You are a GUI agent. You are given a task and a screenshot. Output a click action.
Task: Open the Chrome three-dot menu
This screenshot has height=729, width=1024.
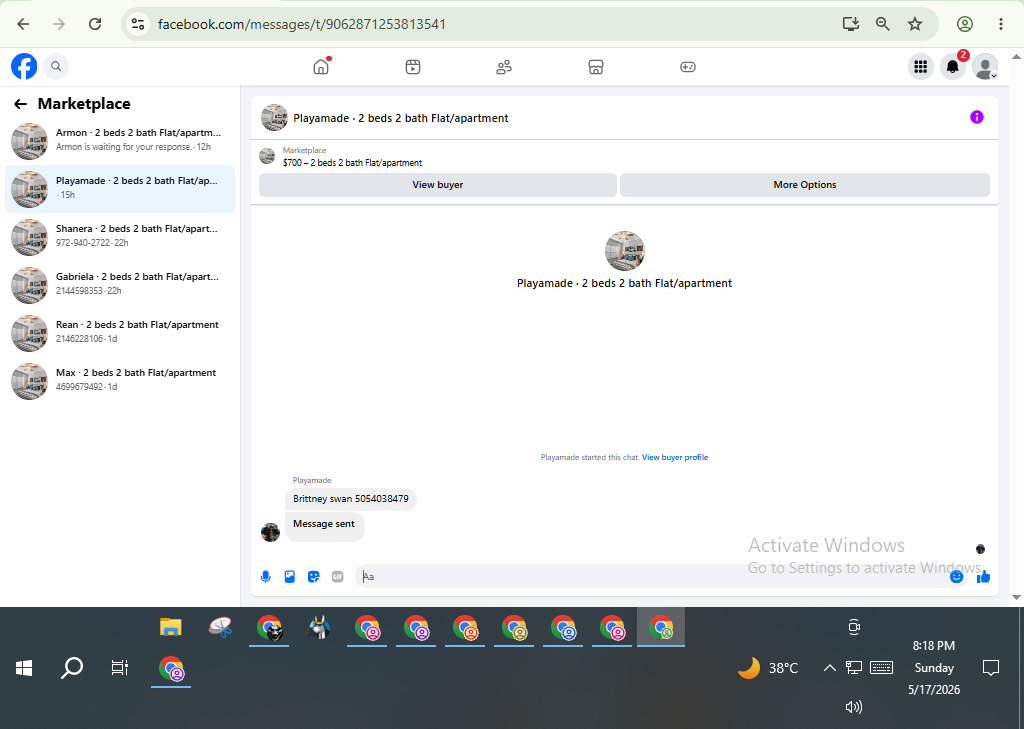1000,24
